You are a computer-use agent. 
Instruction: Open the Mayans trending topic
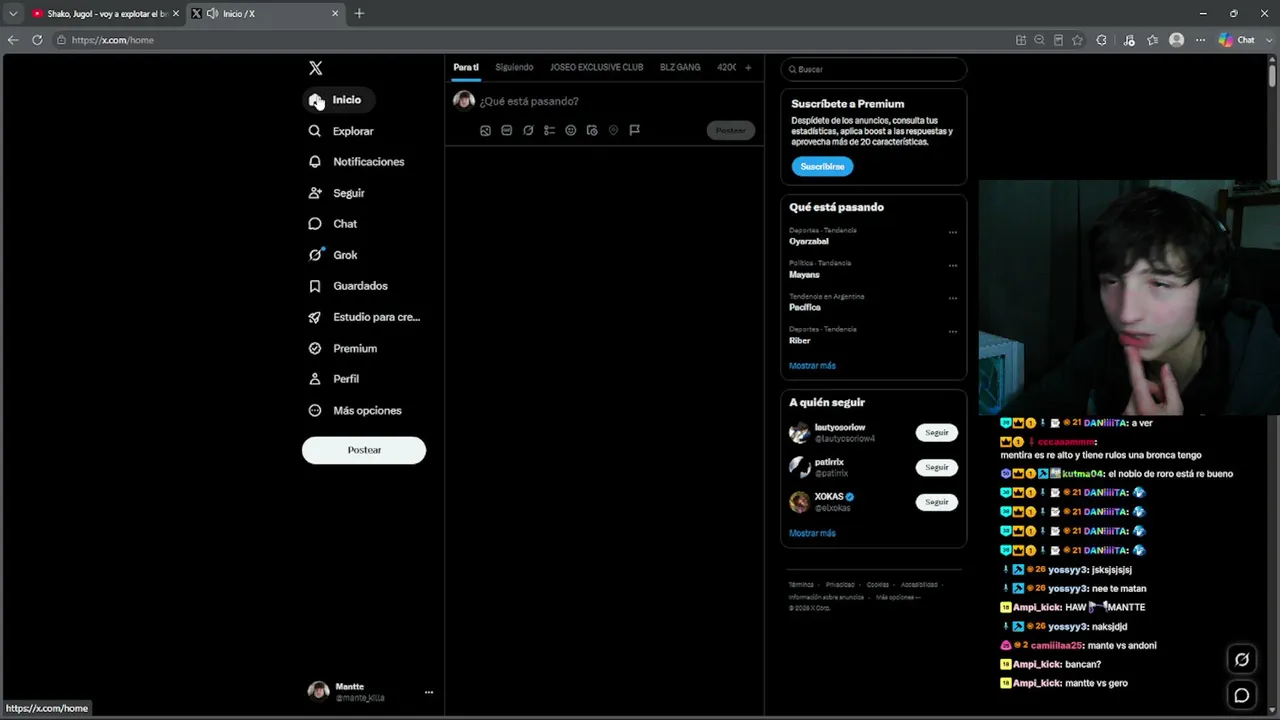pyautogui.click(x=804, y=274)
